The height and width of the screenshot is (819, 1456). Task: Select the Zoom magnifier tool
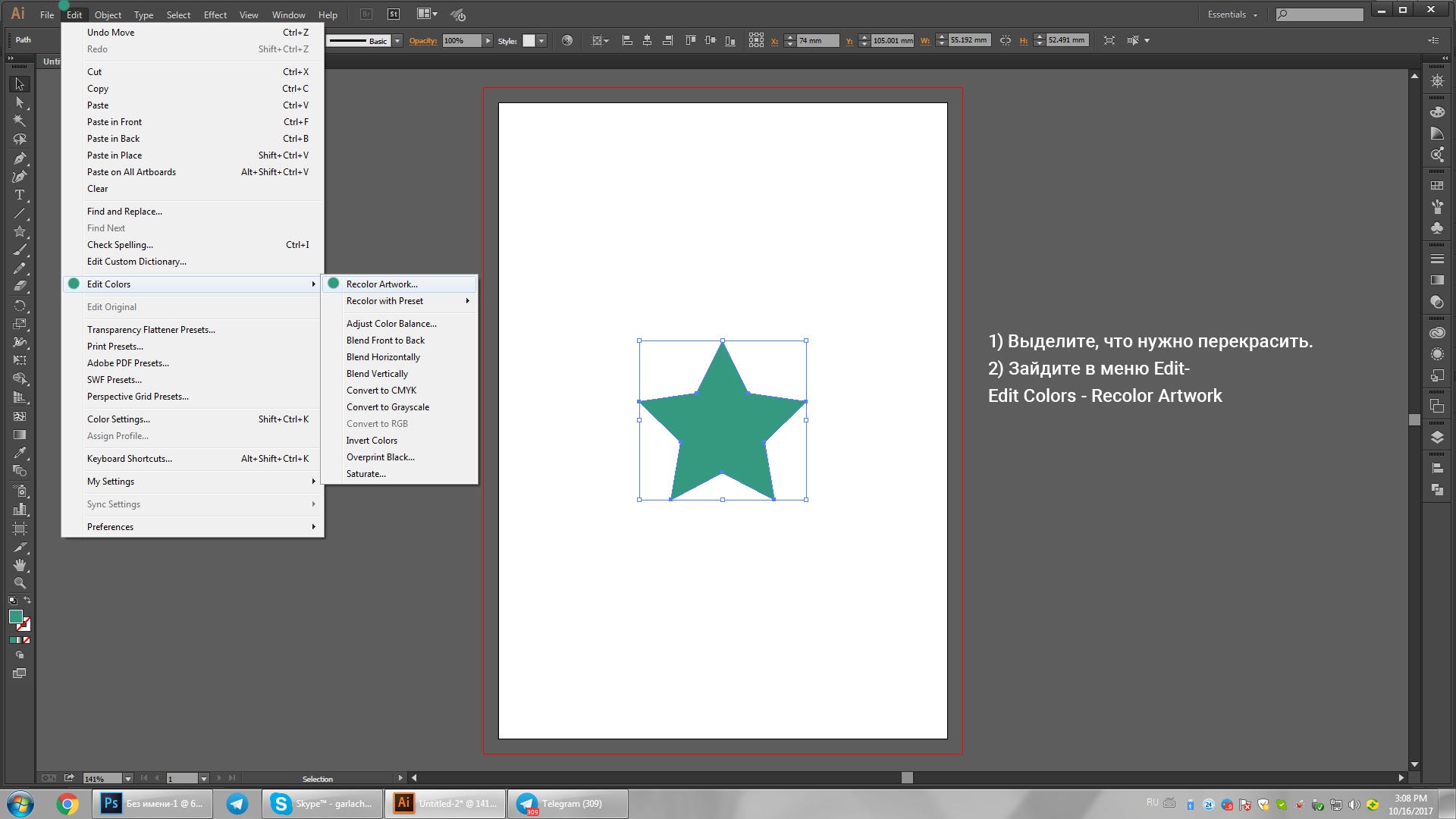point(20,583)
